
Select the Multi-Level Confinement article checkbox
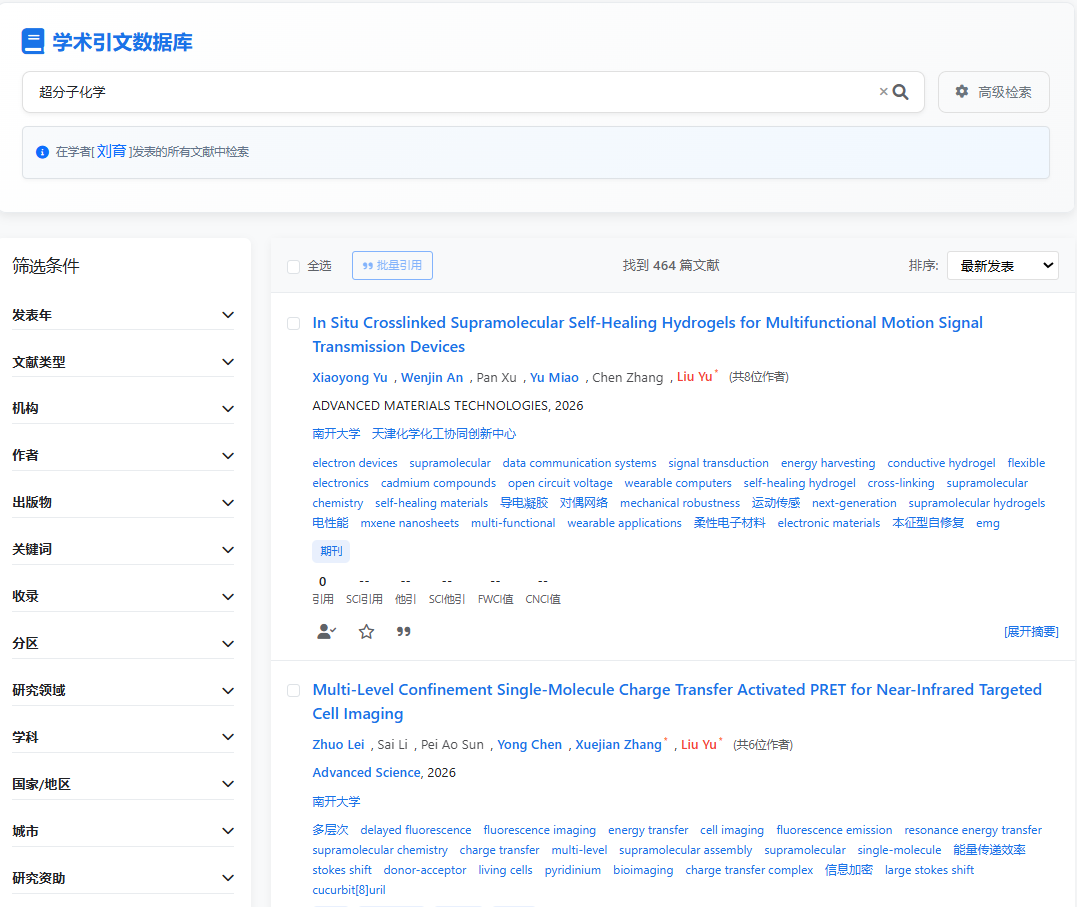tap(294, 690)
